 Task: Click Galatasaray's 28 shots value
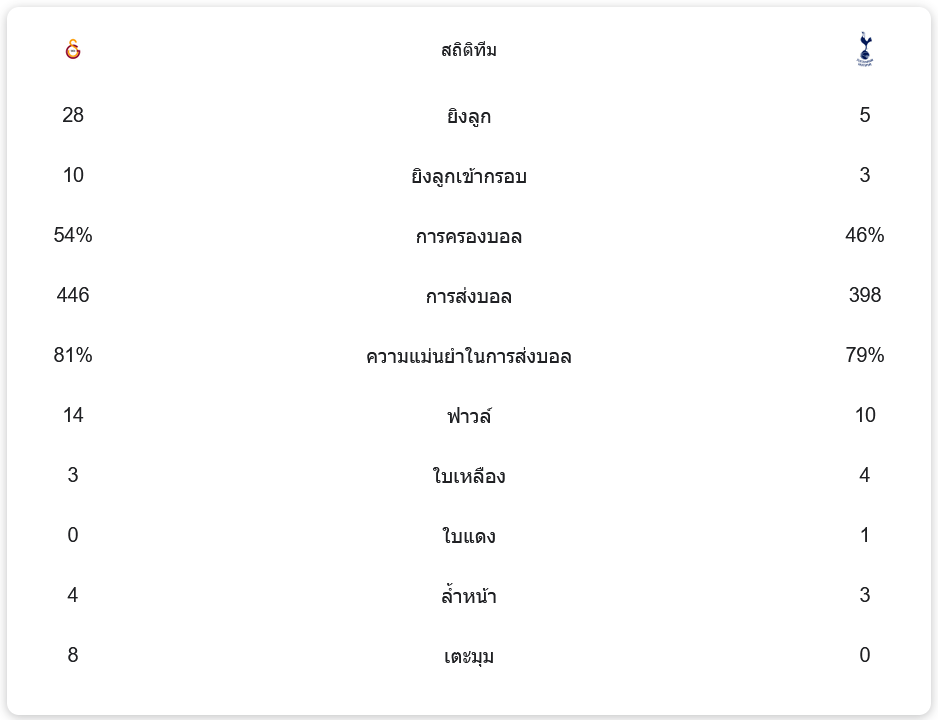coord(73,115)
